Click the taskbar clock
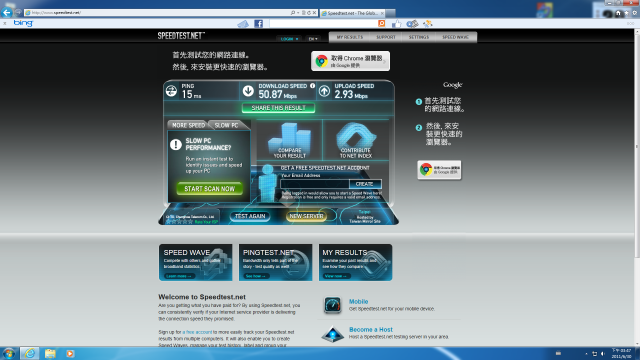 pyautogui.click(x=621, y=353)
